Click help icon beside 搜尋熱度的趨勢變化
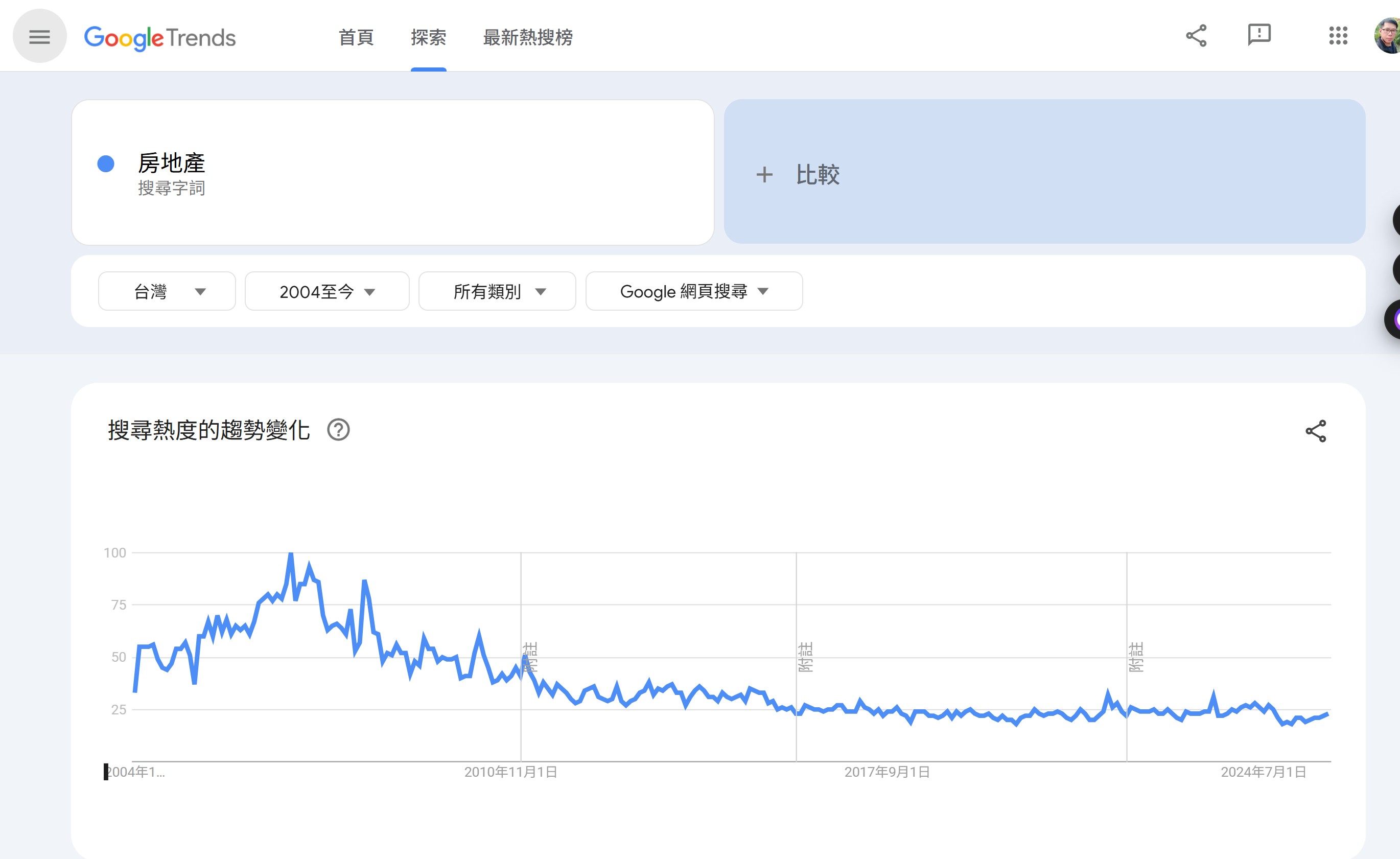The image size is (1400, 859). pos(338,430)
